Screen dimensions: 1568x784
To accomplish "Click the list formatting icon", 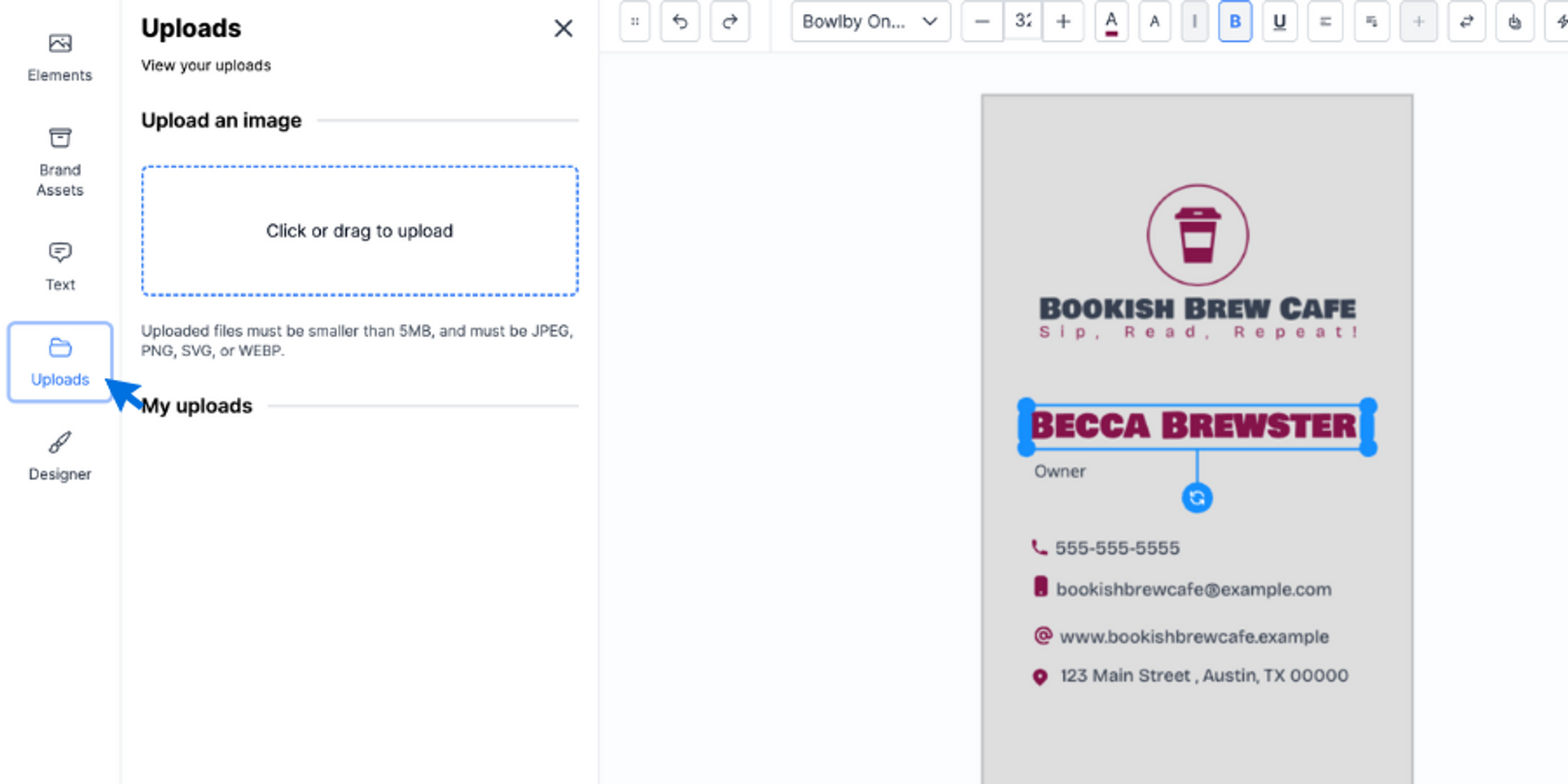I will 1372,22.
